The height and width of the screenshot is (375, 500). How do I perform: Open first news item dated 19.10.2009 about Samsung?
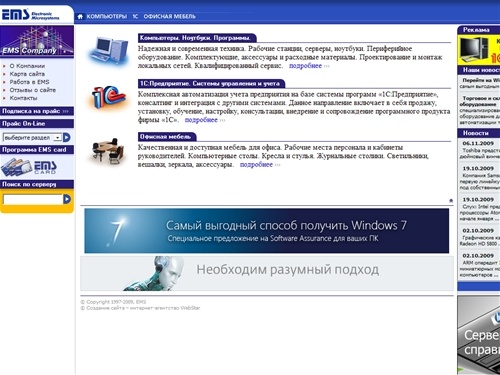[x=480, y=178]
